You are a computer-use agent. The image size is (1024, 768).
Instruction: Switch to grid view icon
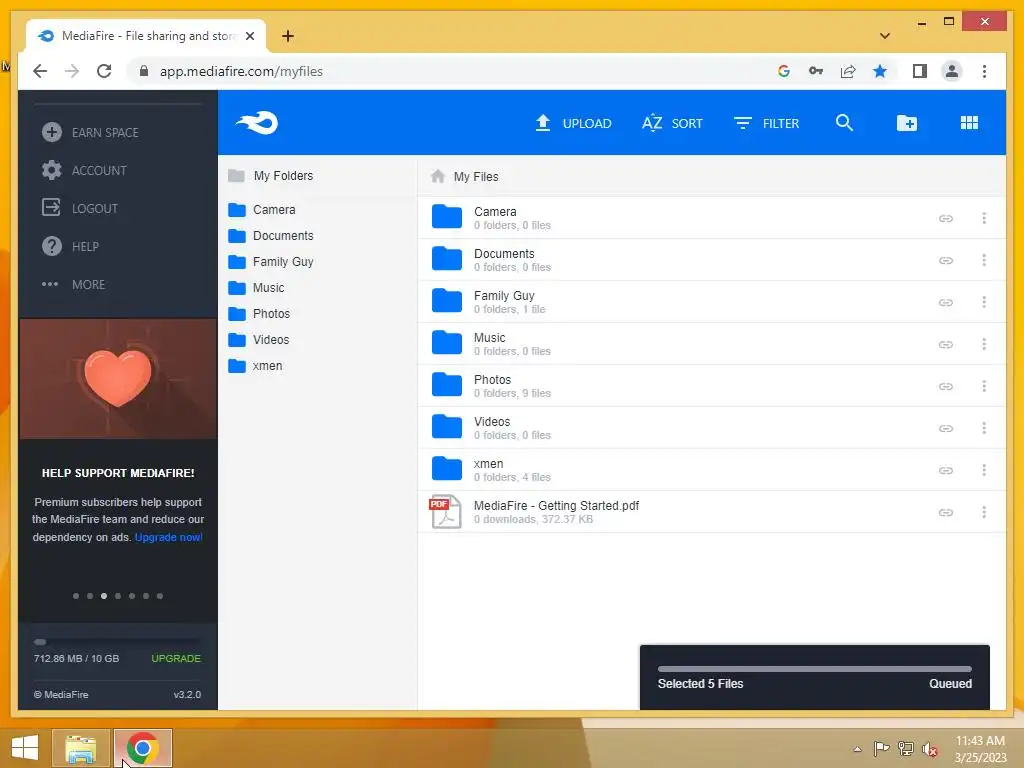pyautogui.click(x=969, y=123)
